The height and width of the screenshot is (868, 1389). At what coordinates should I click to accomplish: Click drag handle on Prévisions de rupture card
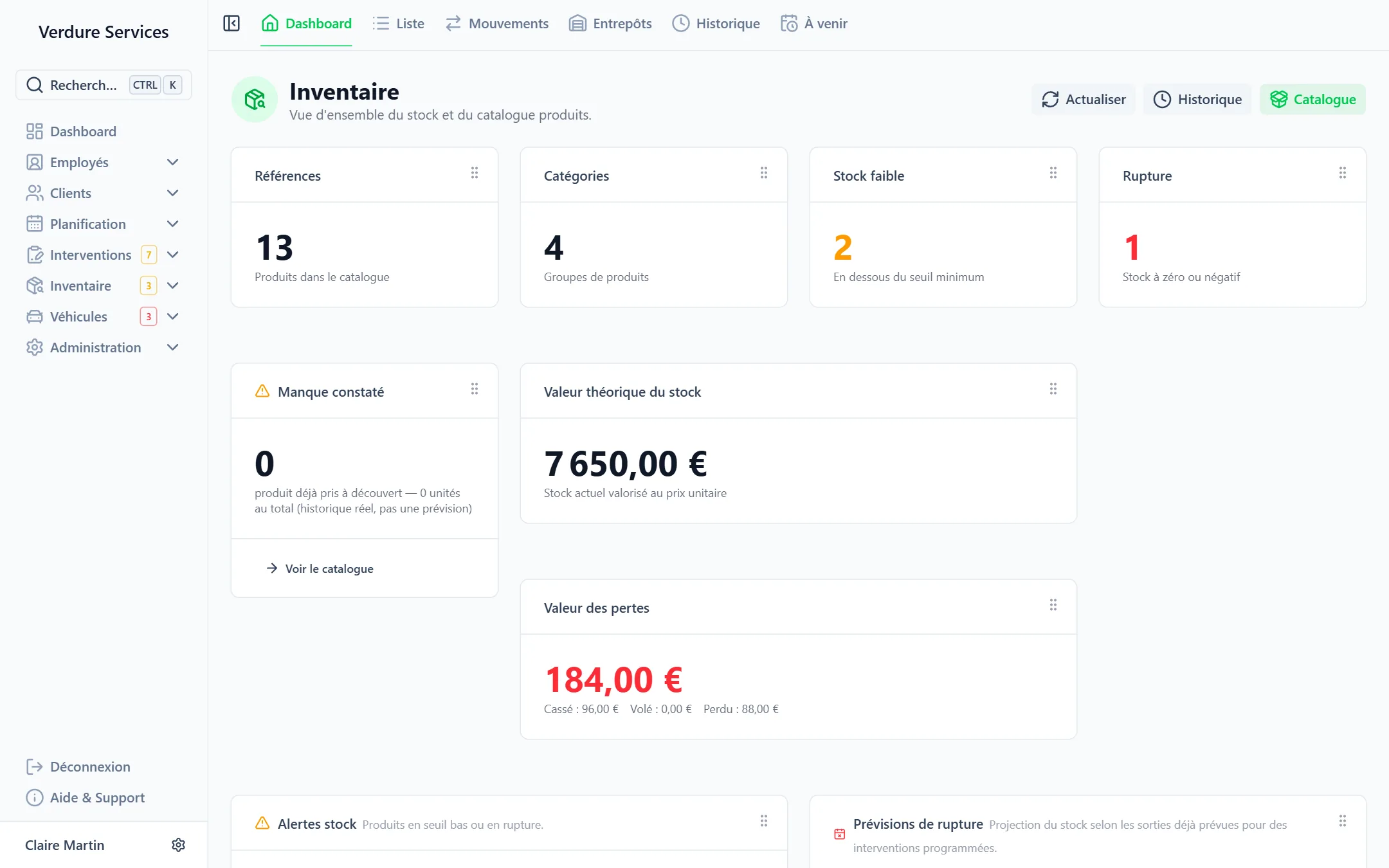point(1343,821)
